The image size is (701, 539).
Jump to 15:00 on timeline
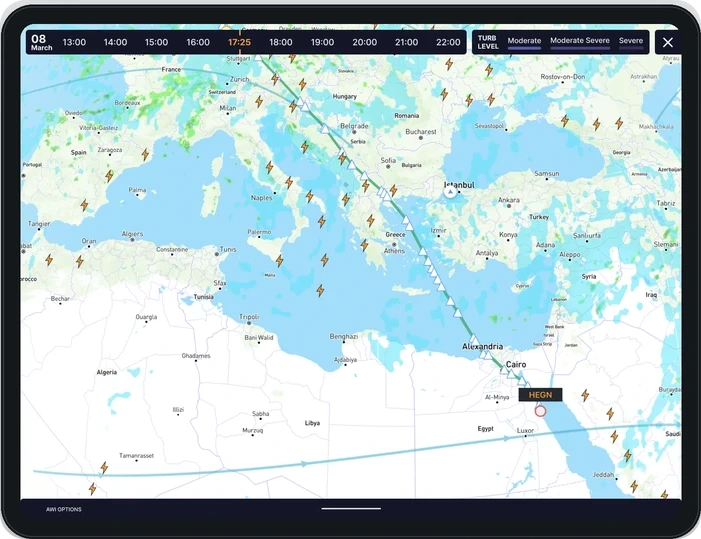(x=156, y=42)
